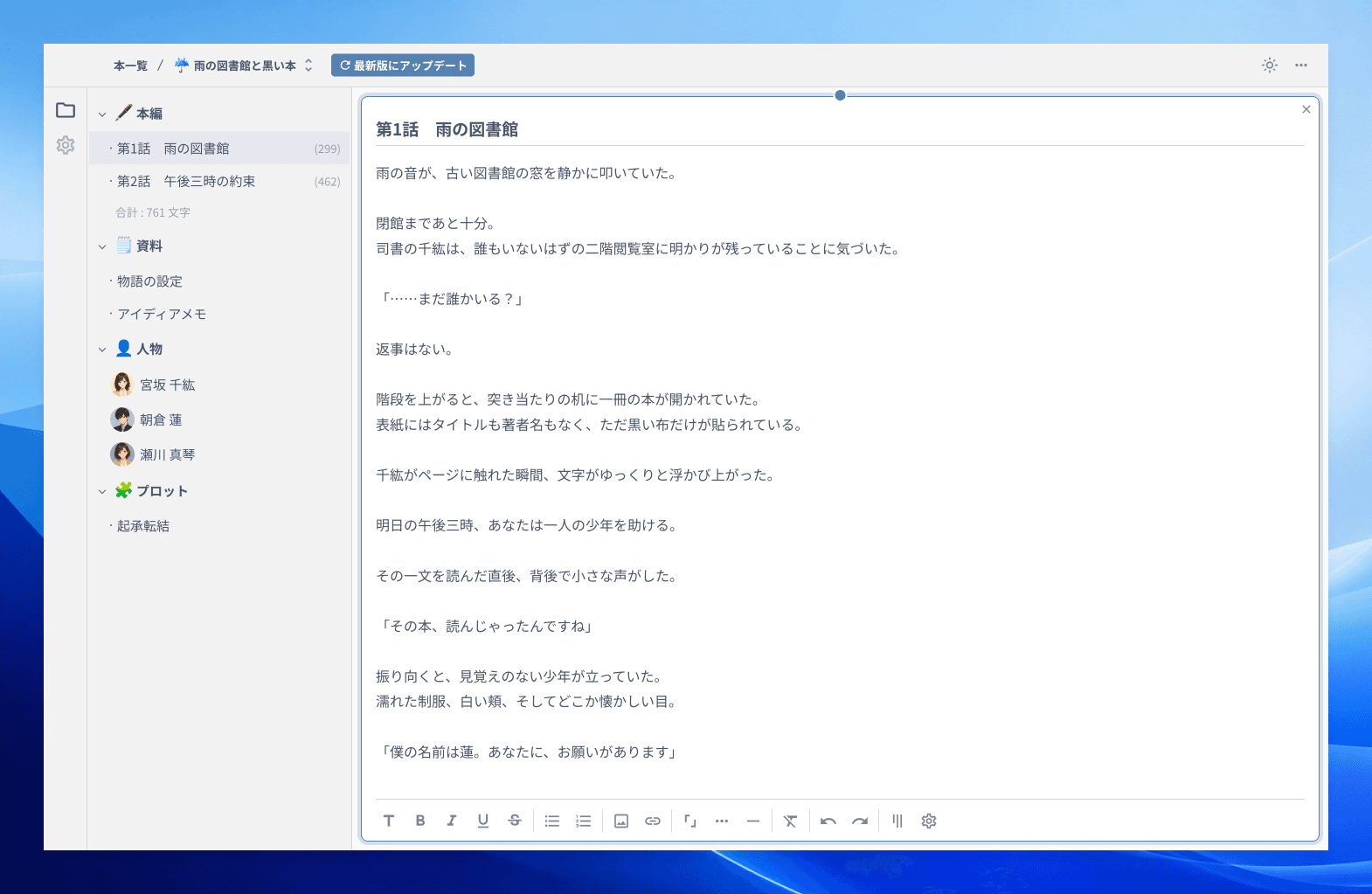Click the (299) character count

pyautogui.click(x=328, y=149)
